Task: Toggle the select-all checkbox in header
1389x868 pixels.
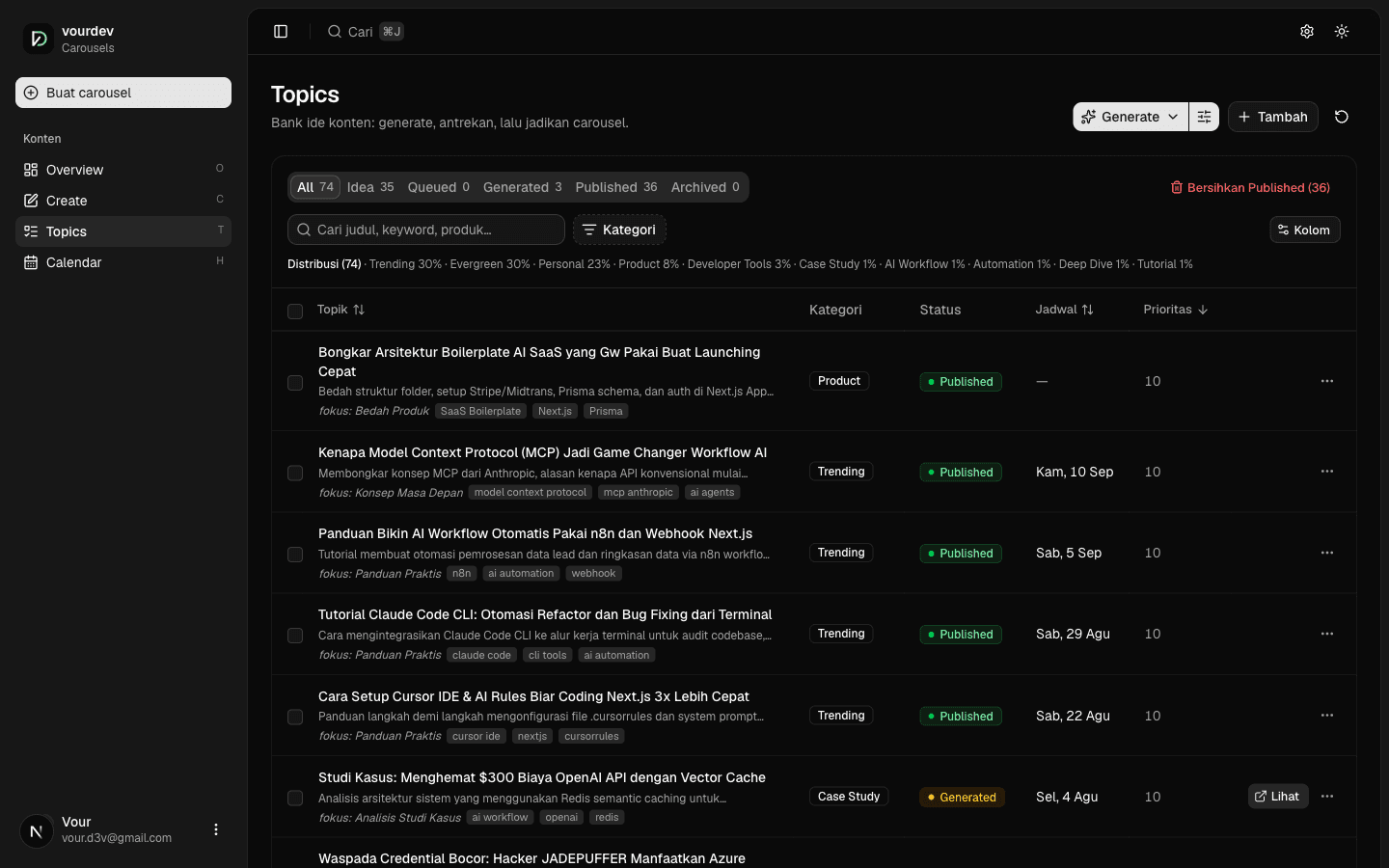Action: tap(295, 311)
